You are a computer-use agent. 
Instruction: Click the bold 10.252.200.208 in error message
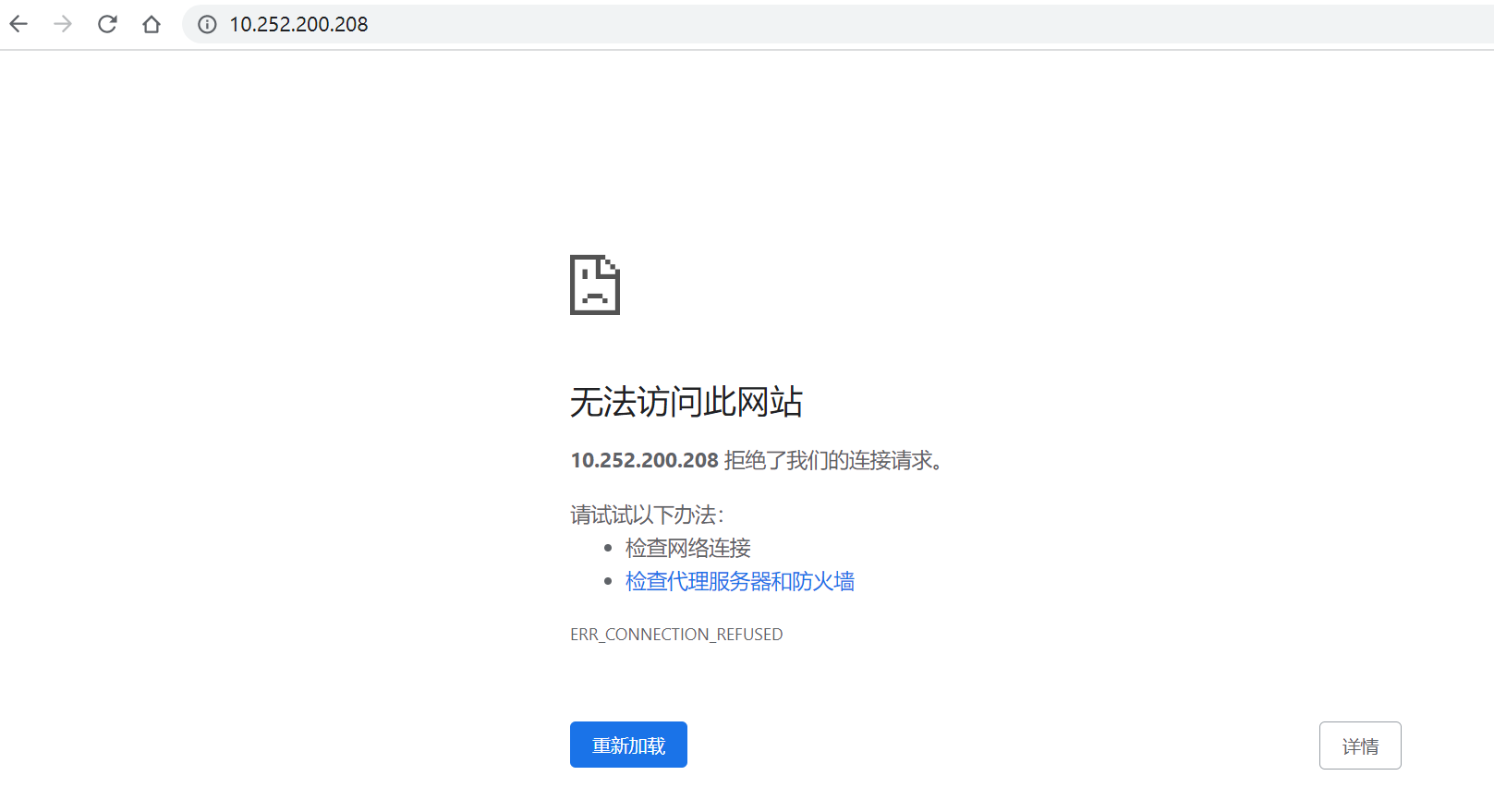point(644,460)
